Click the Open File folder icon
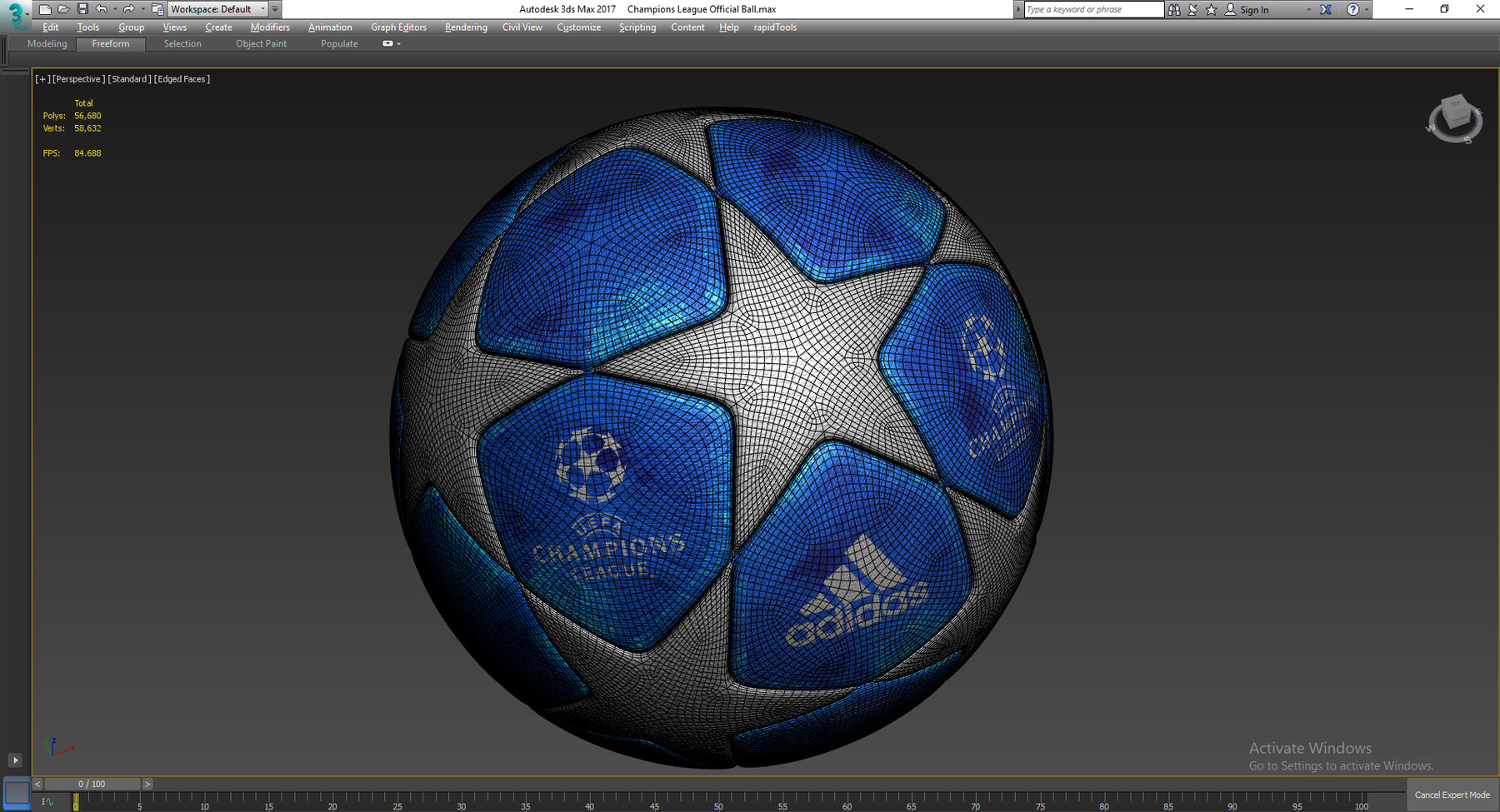1500x812 pixels. pos(63,9)
